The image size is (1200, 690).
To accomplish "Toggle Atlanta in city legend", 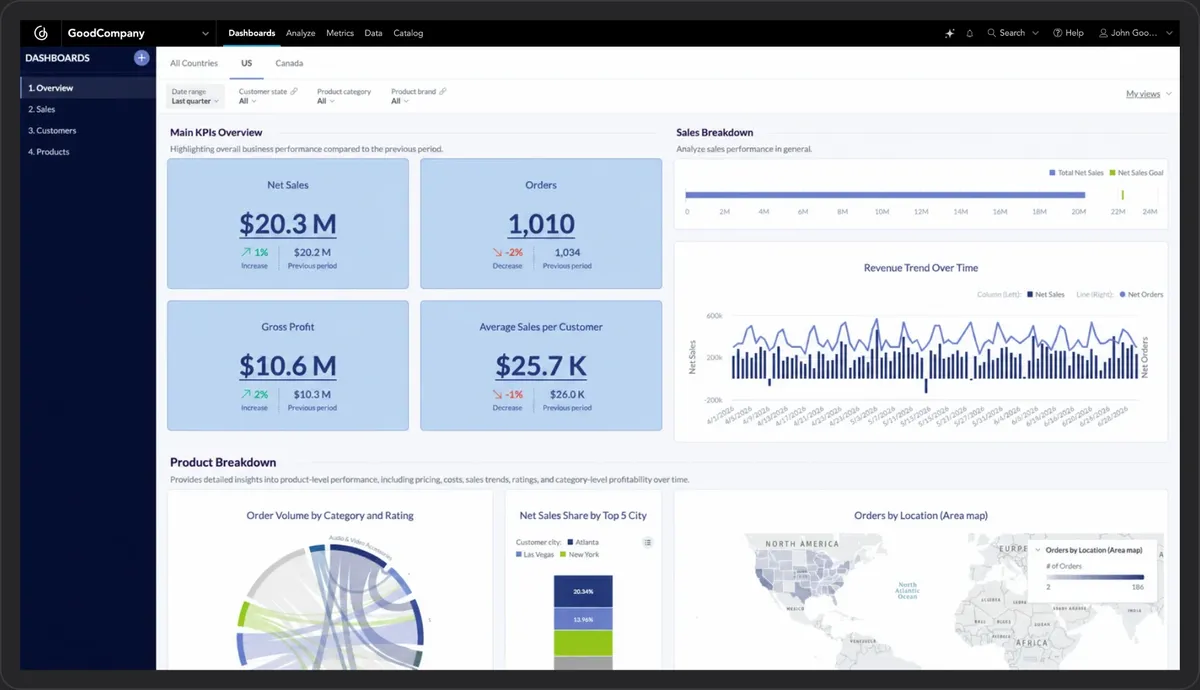I will (583, 542).
